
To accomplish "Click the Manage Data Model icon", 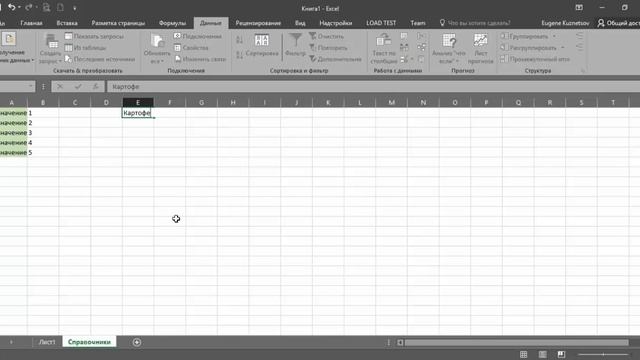I will click(421, 59).
